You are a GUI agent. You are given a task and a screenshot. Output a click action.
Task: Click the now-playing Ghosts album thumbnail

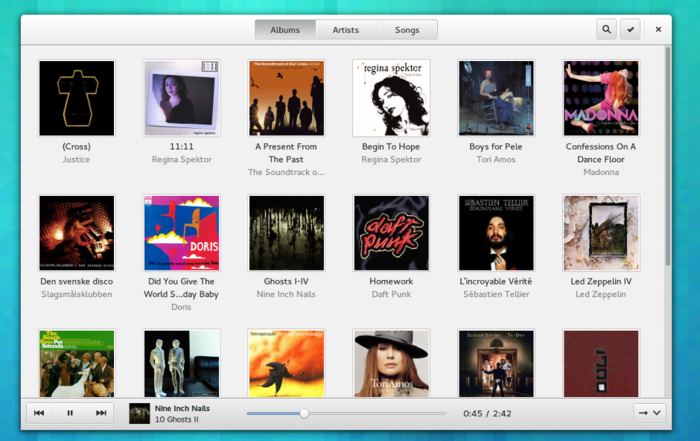click(139, 413)
